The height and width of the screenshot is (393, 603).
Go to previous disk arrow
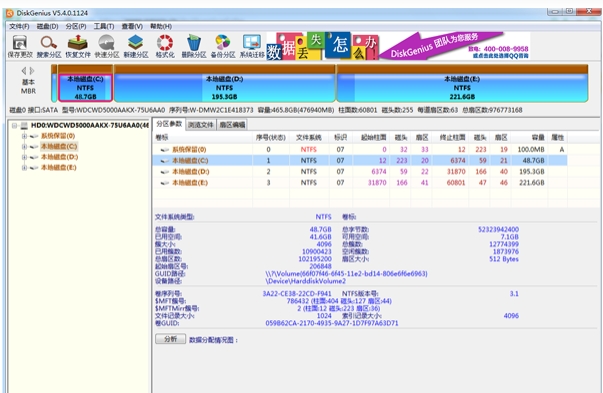click(x=24, y=71)
